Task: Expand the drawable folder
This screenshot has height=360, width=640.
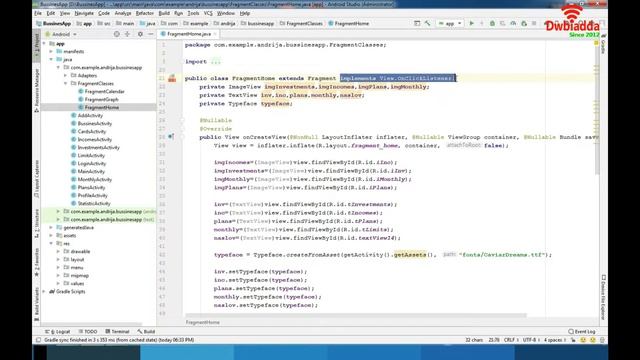Action: (x=58, y=252)
